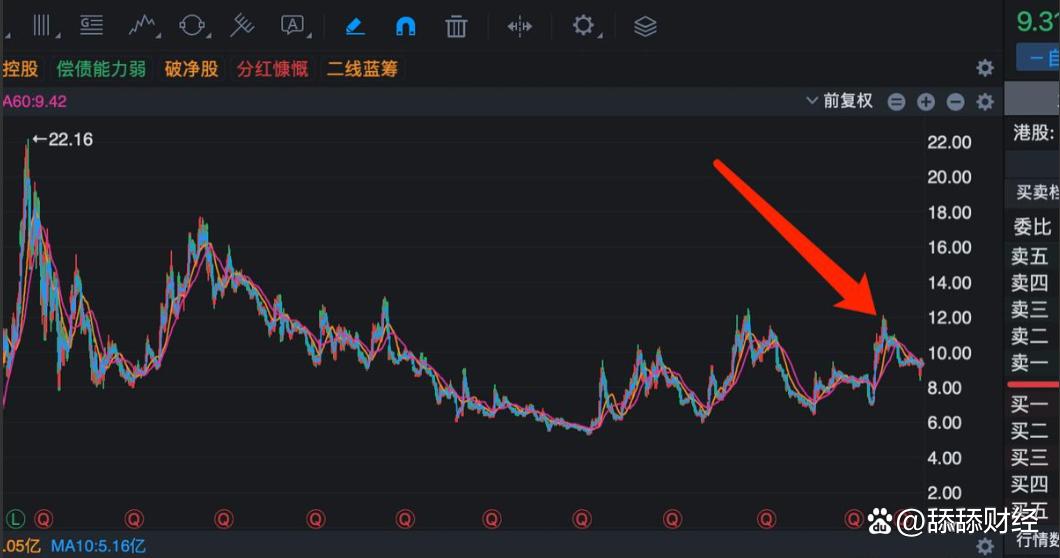Click the Q marker beside the L icon

pyautogui.click(x=44, y=519)
